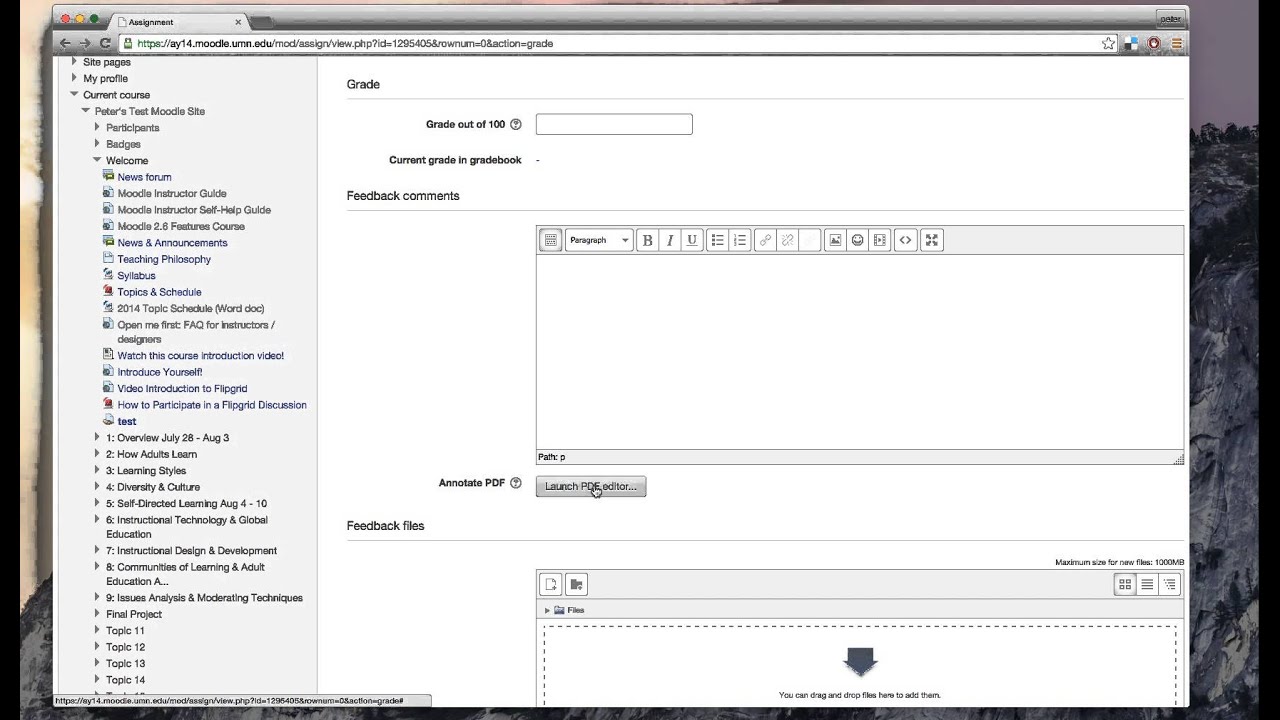Insert an unordered bullet list
This screenshot has width=1280, height=720.
tap(717, 240)
